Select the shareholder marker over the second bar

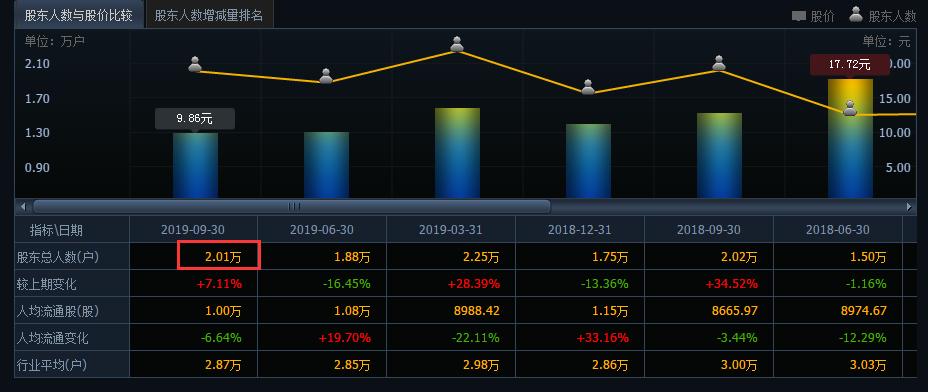click(326, 76)
